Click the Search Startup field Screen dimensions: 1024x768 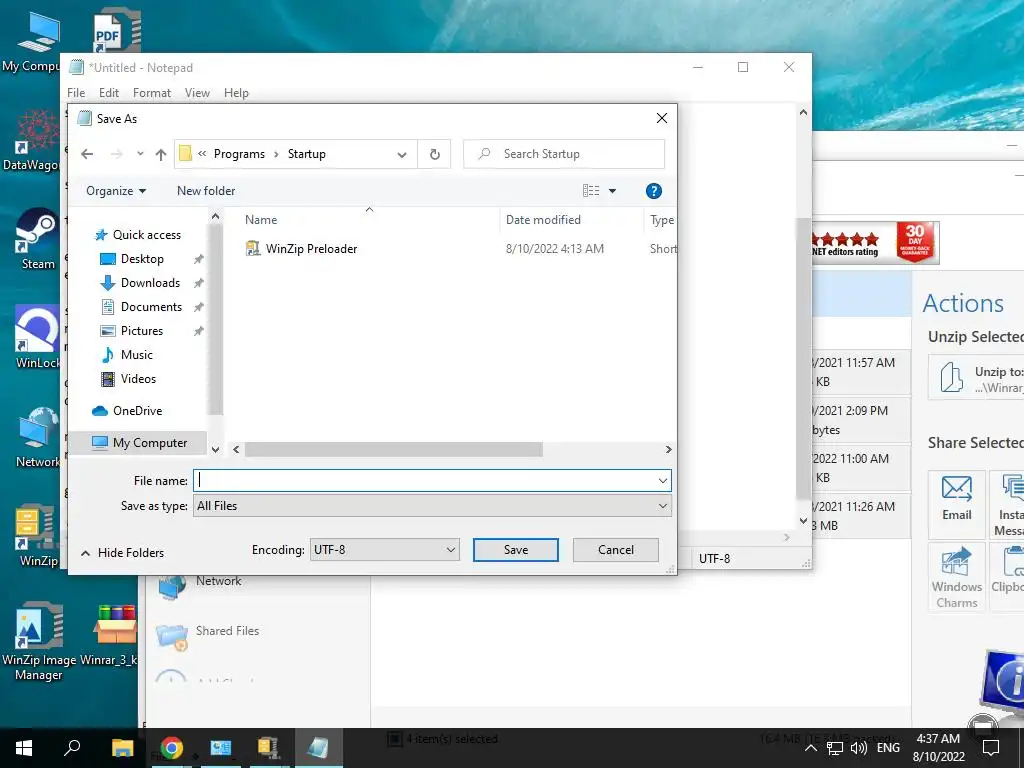564,154
